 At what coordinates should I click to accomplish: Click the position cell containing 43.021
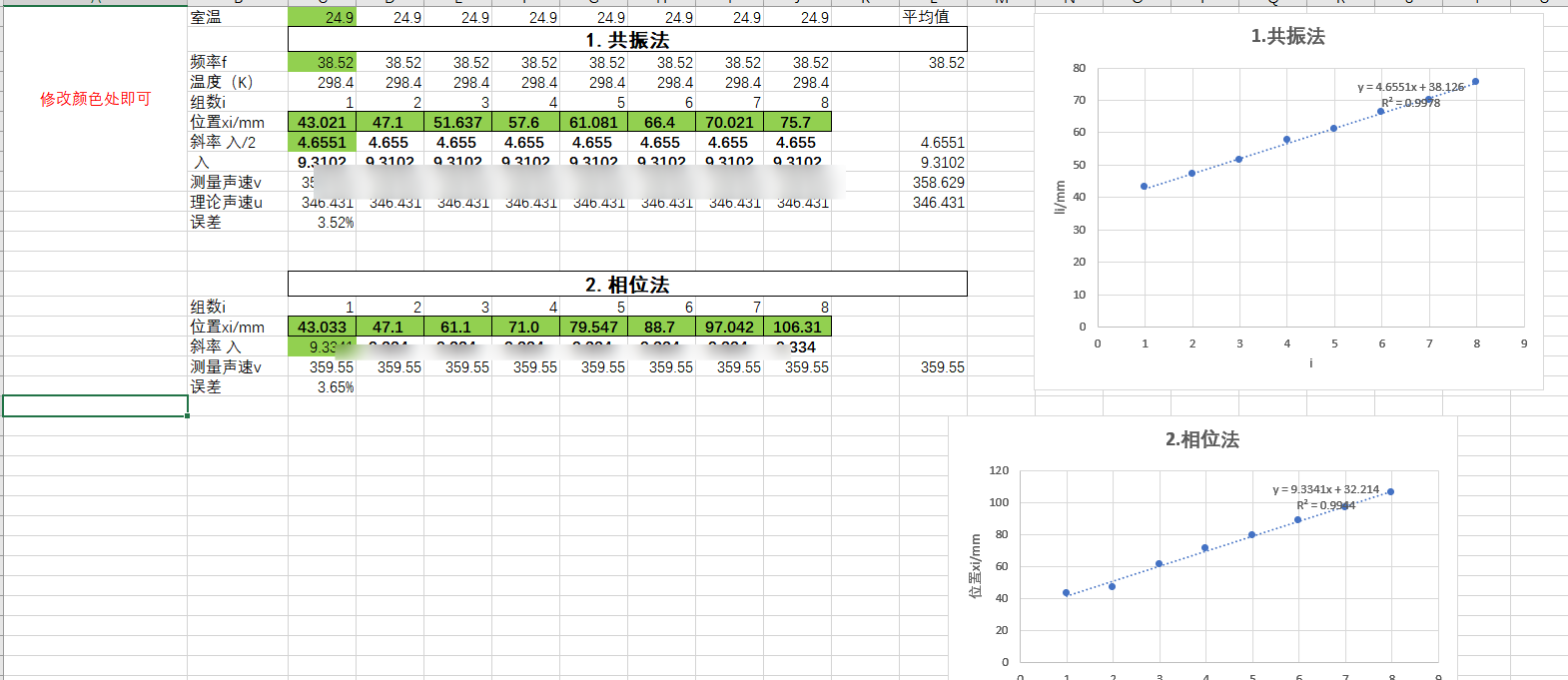(x=323, y=122)
